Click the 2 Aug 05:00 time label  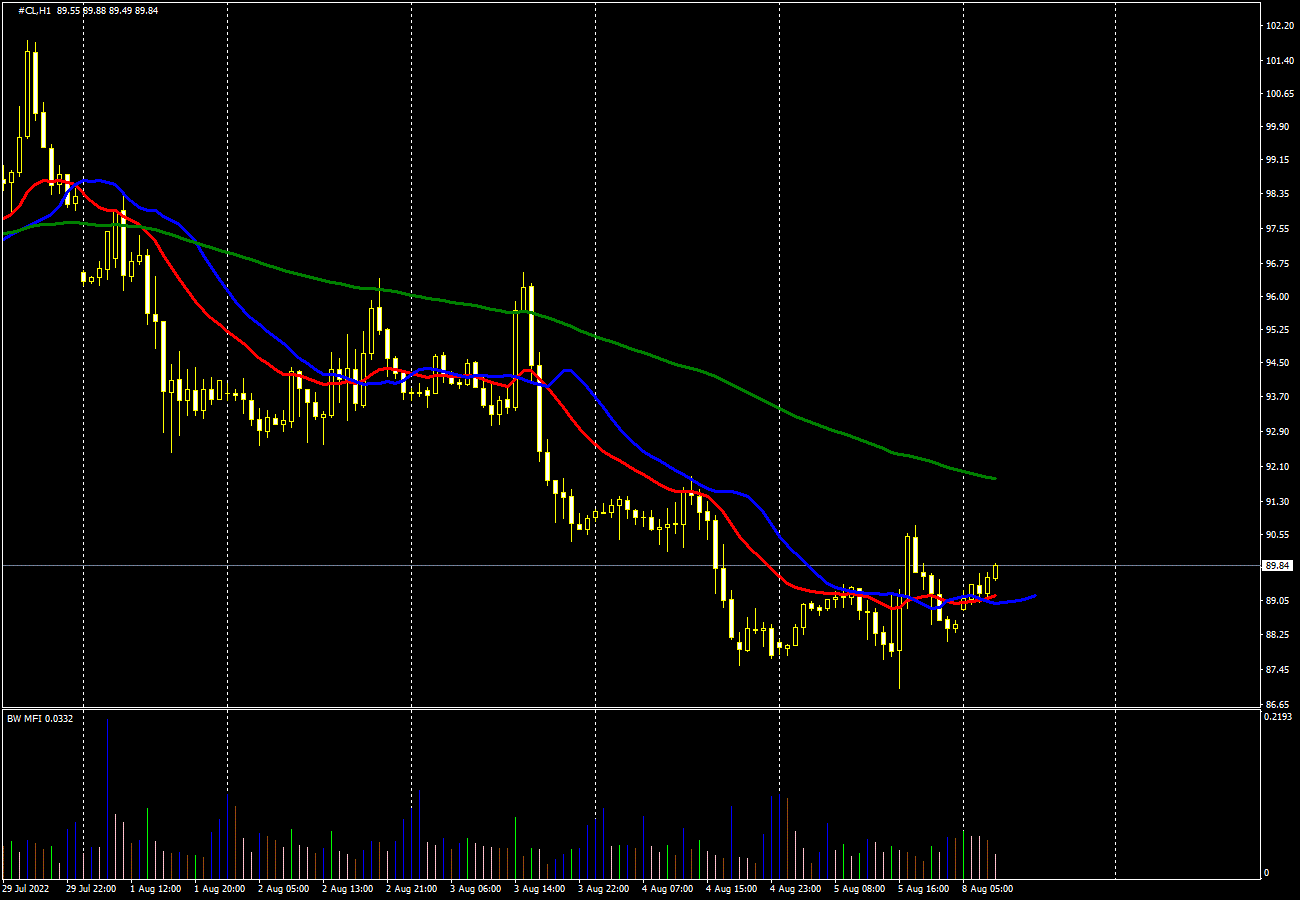click(283, 888)
